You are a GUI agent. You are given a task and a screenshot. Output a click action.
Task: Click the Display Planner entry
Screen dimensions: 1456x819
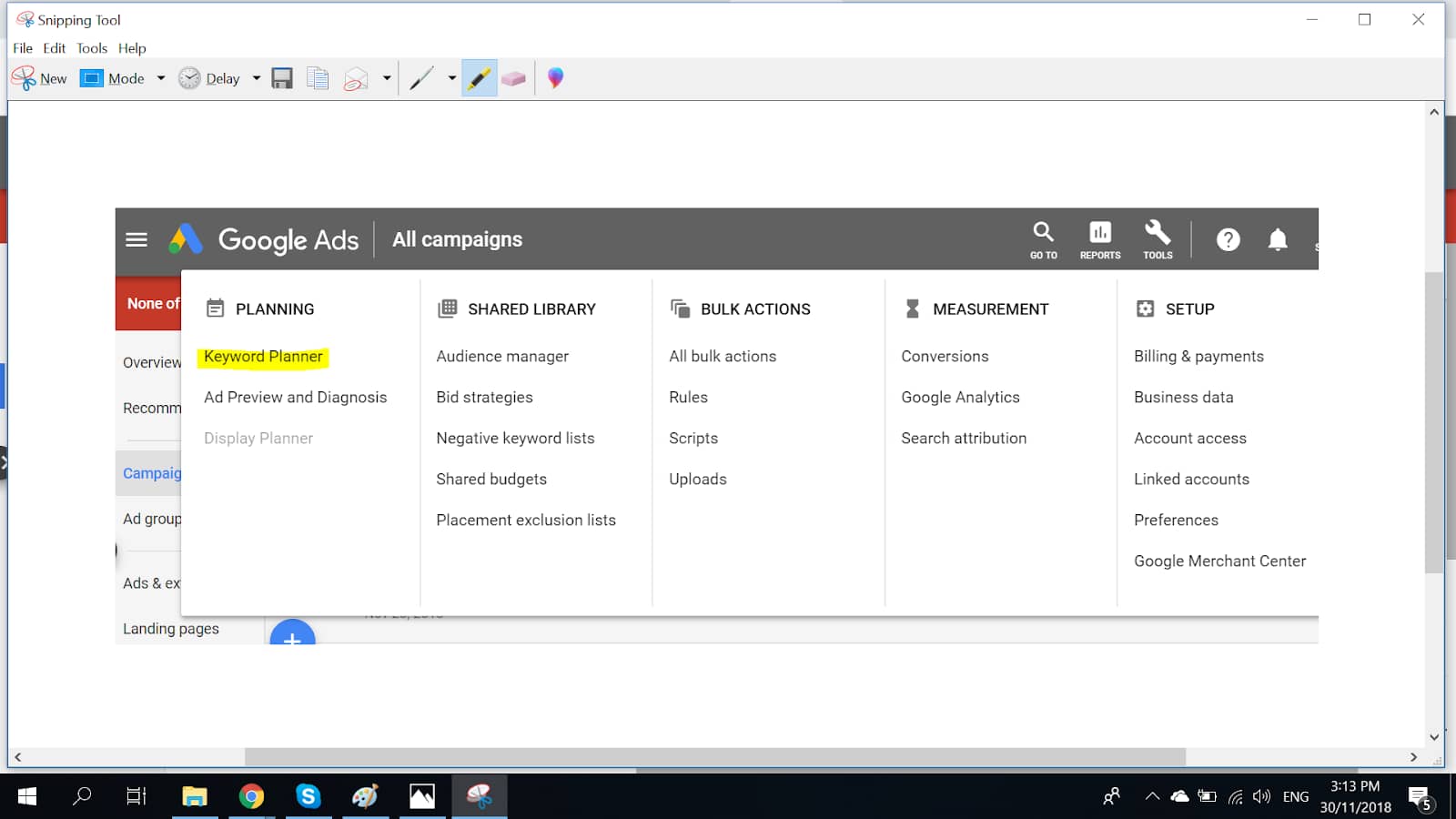point(258,439)
